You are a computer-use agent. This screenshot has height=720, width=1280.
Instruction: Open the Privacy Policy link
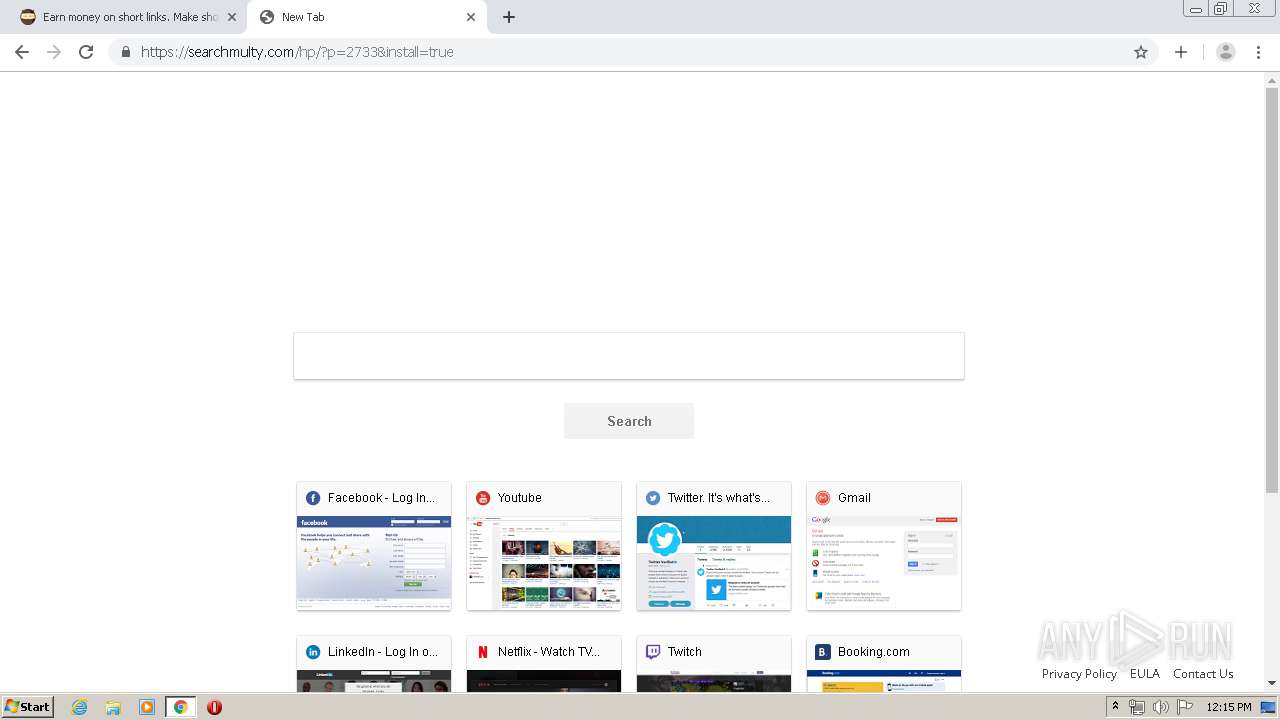click(1079, 674)
